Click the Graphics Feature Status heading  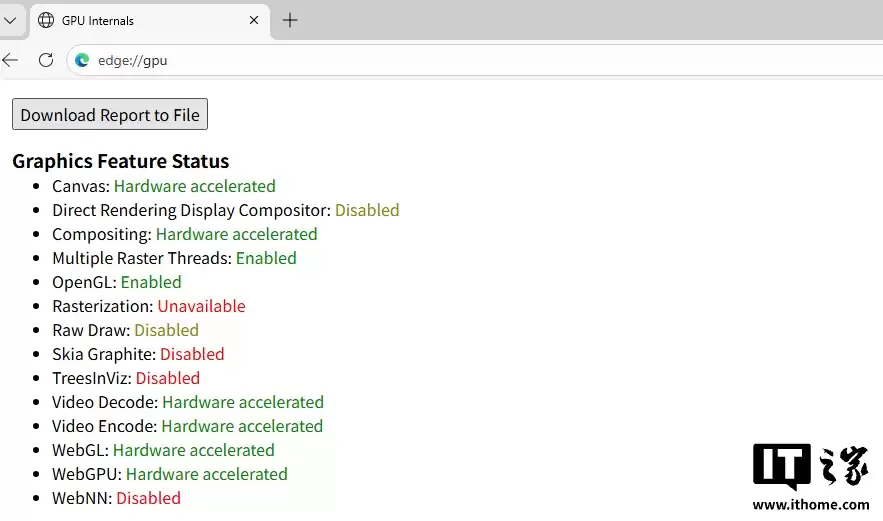[x=121, y=161]
